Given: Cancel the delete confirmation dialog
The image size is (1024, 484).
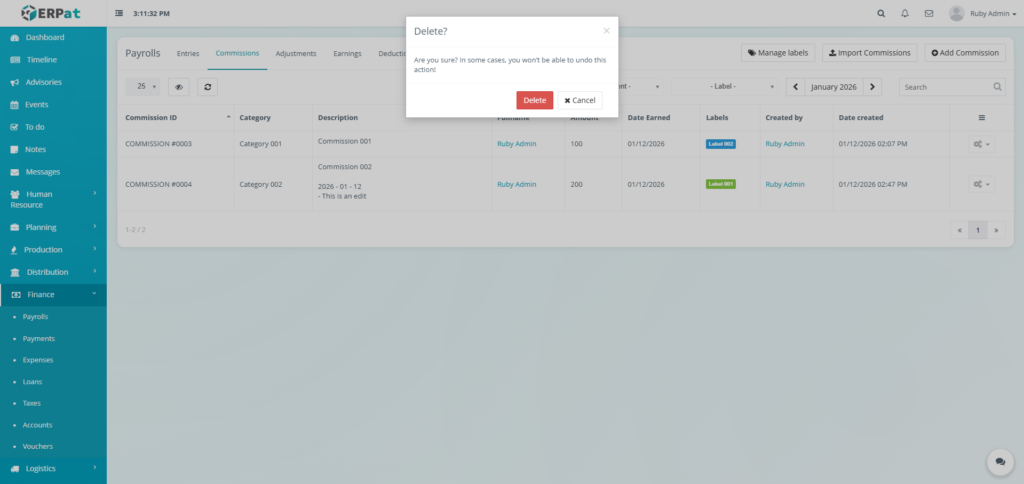Looking at the screenshot, I should [580, 100].
